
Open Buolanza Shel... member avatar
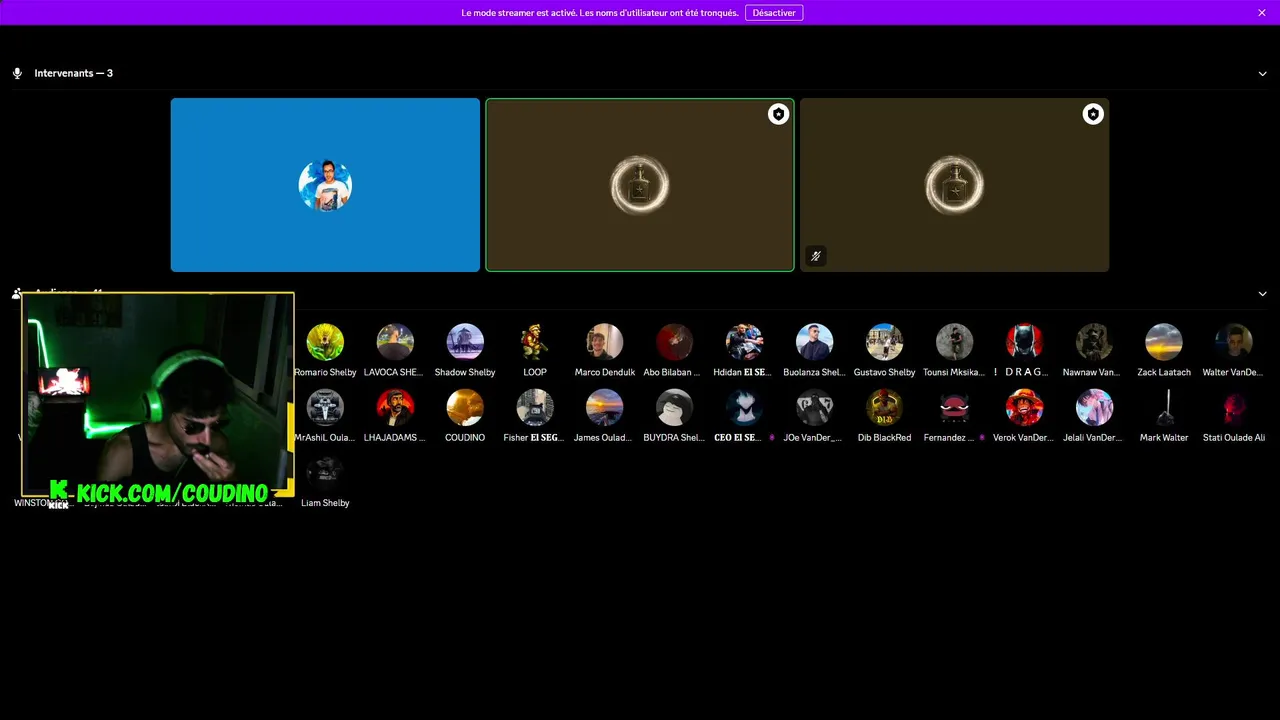click(814, 342)
